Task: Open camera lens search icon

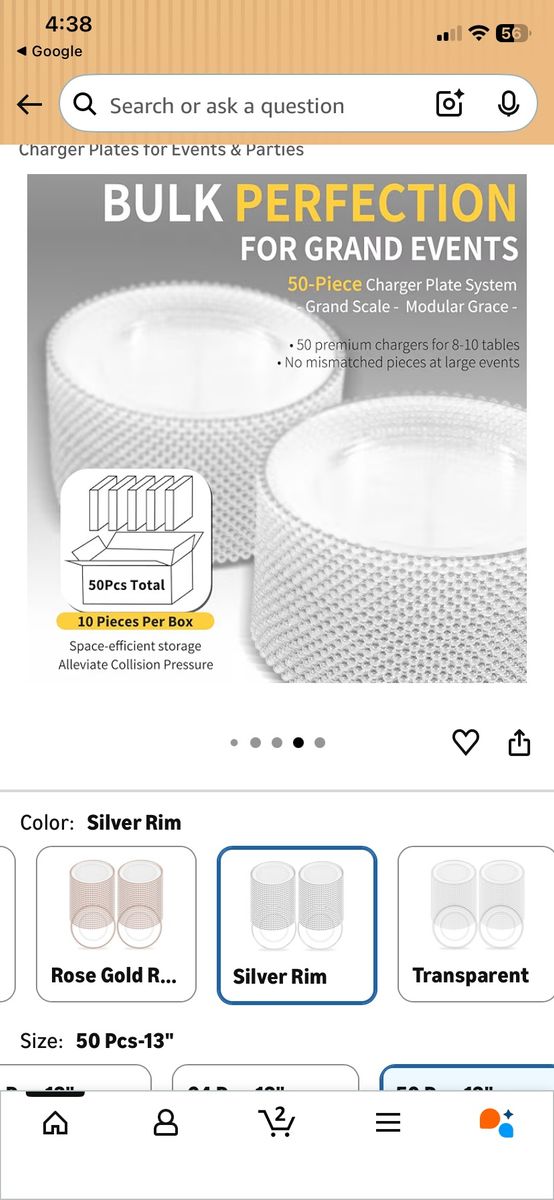Action: pyautogui.click(x=450, y=104)
